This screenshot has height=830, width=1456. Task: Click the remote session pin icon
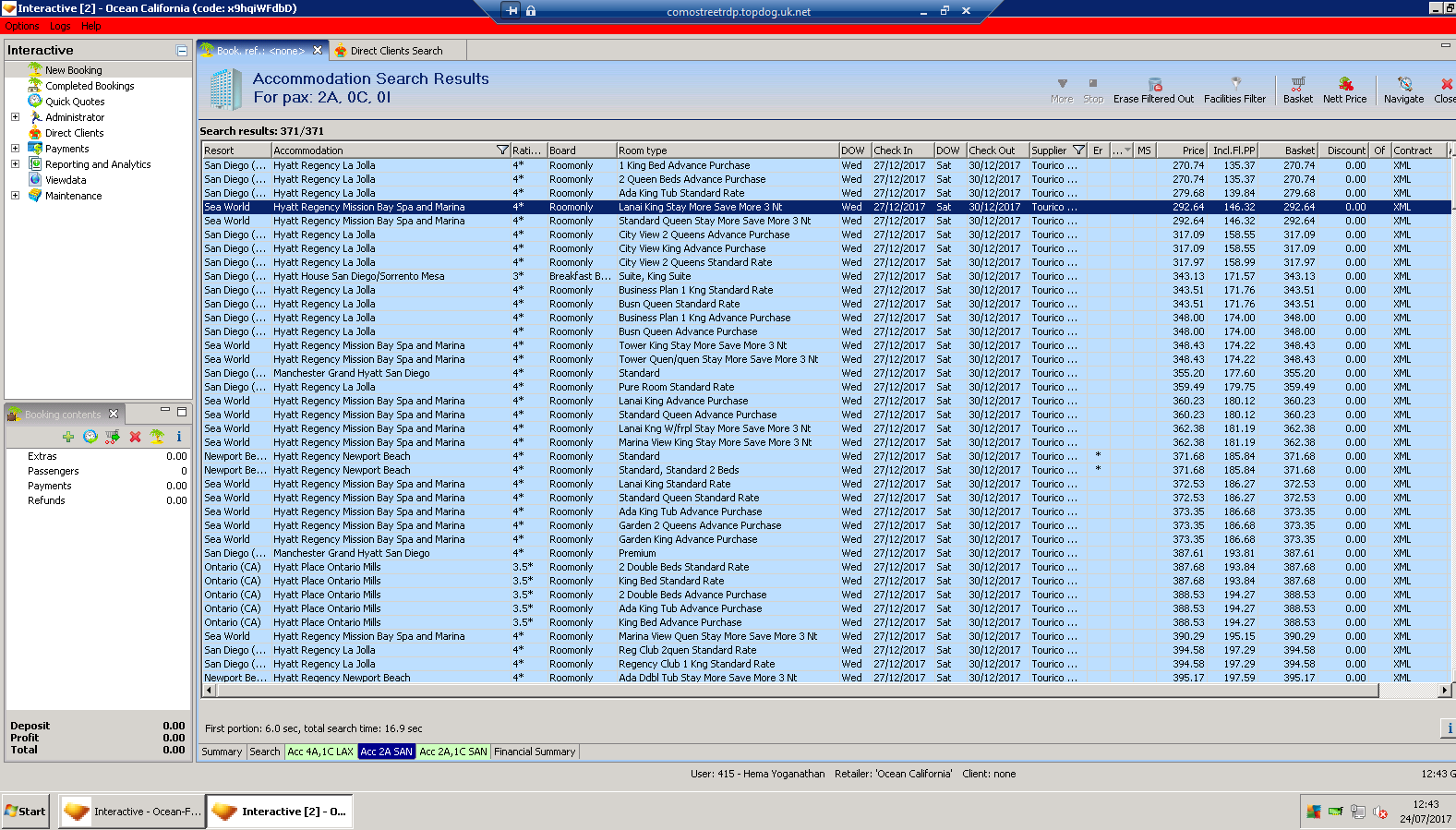(512, 11)
